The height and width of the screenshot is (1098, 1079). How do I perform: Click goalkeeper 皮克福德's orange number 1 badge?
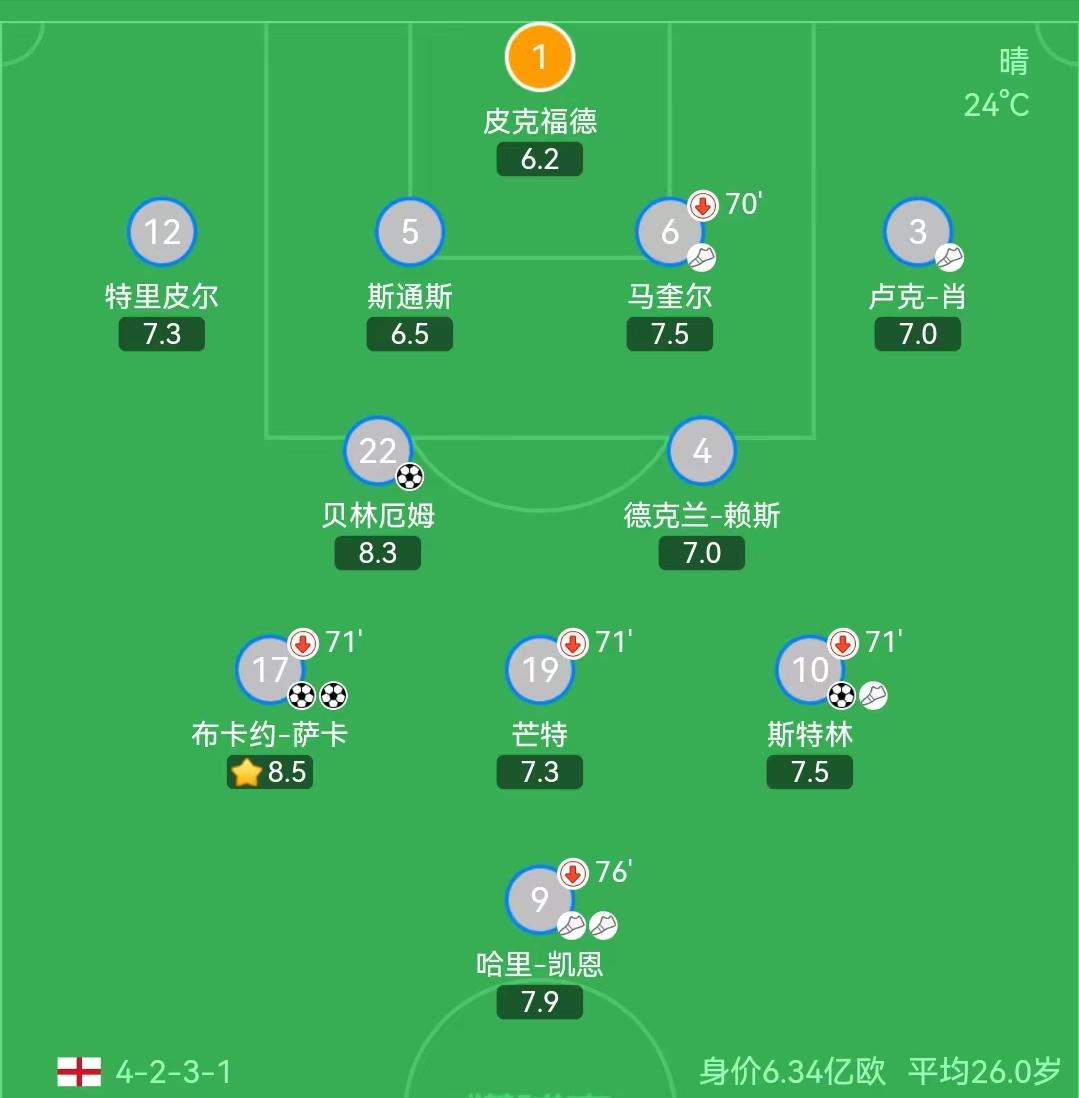point(540,57)
